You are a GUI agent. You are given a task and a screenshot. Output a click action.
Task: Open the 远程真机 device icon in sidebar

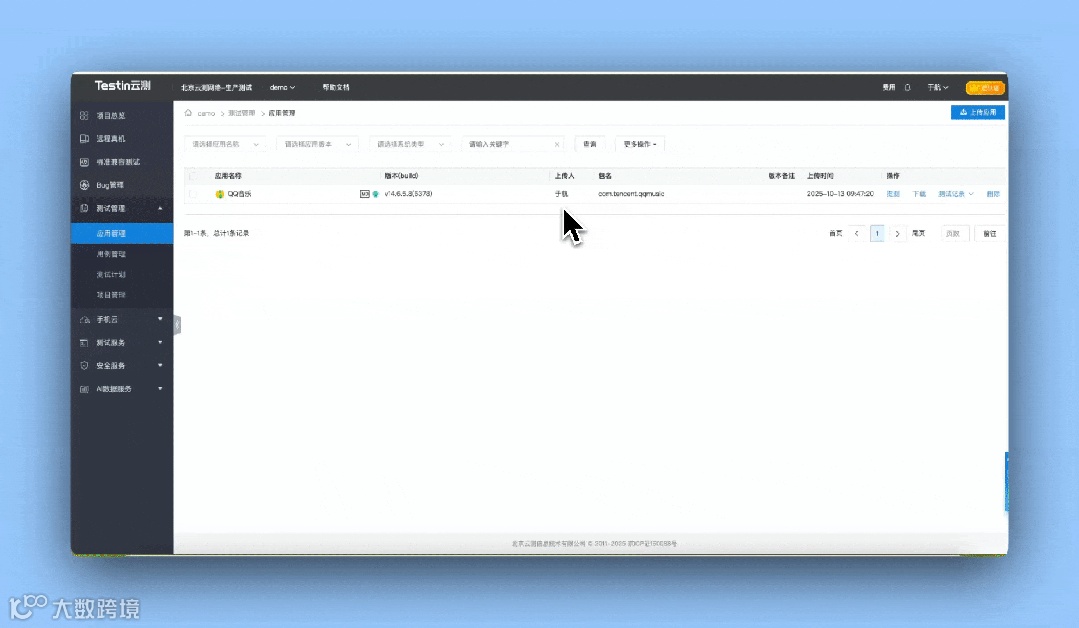point(84,138)
